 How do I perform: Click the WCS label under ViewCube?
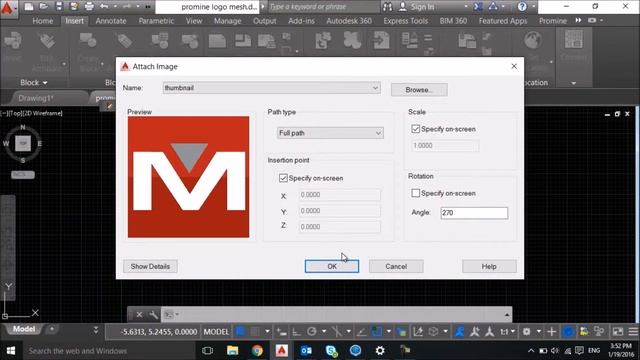(x=22, y=175)
